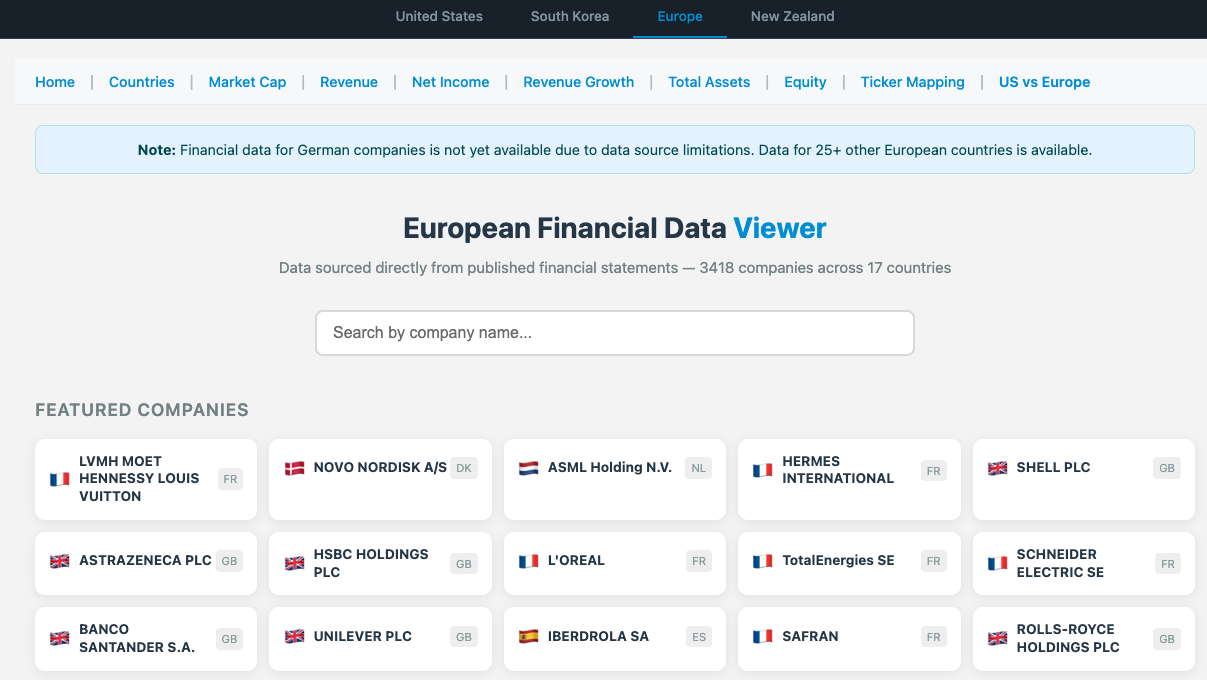Open the HSBC Holdings PLC card

(380, 563)
